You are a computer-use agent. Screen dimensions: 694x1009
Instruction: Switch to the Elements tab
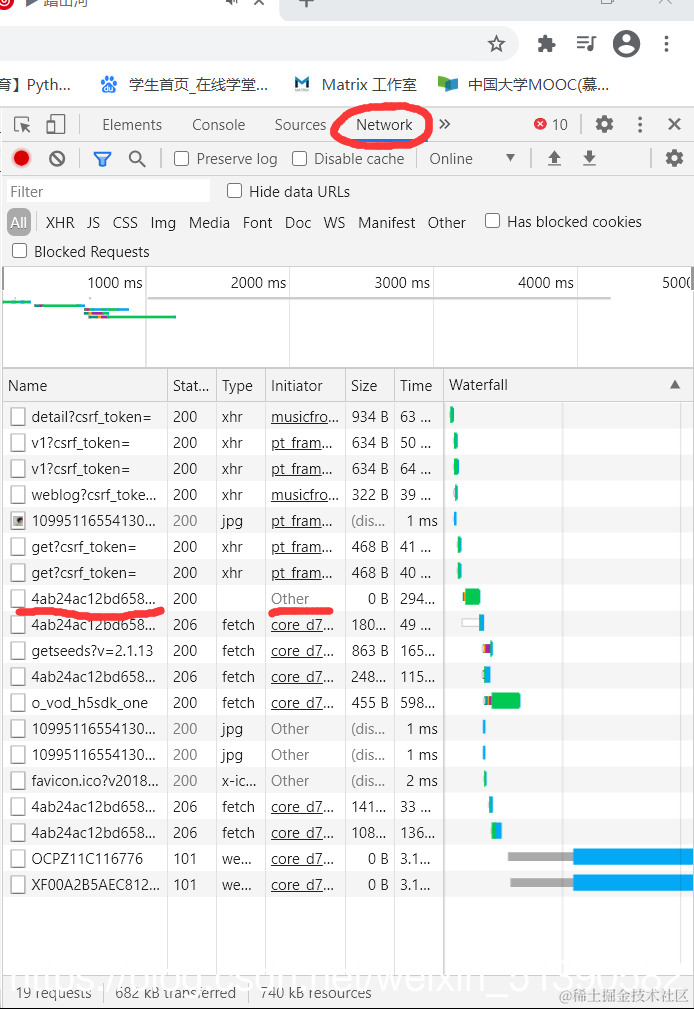coord(132,124)
